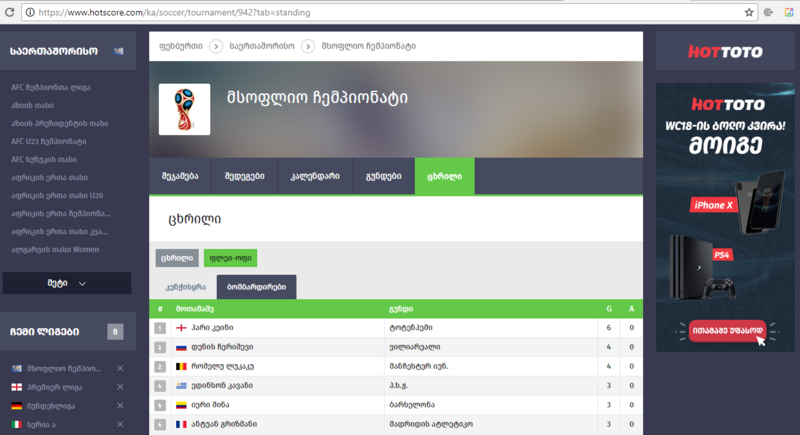
Task: Click the first breadcrumb arrow after ფეხბურთი
Action: (216, 46)
